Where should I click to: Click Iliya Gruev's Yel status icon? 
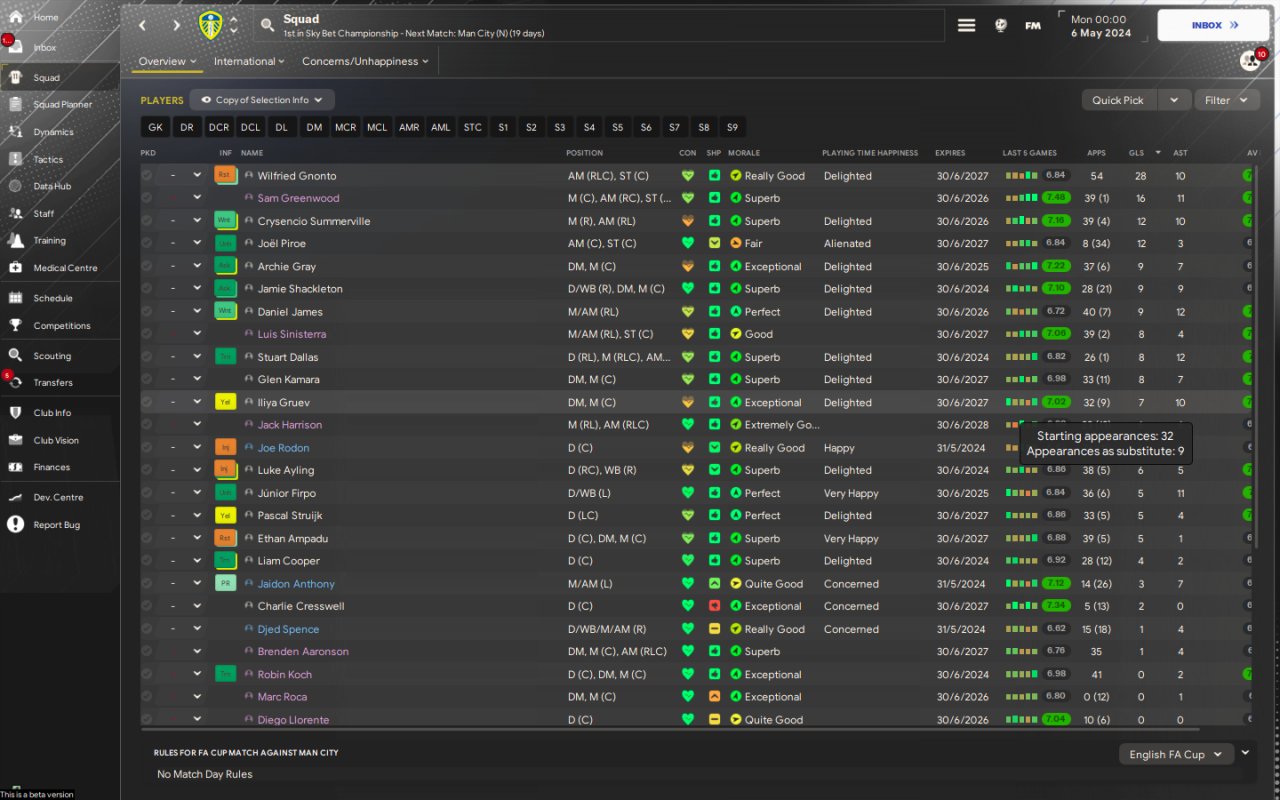coord(224,402)
